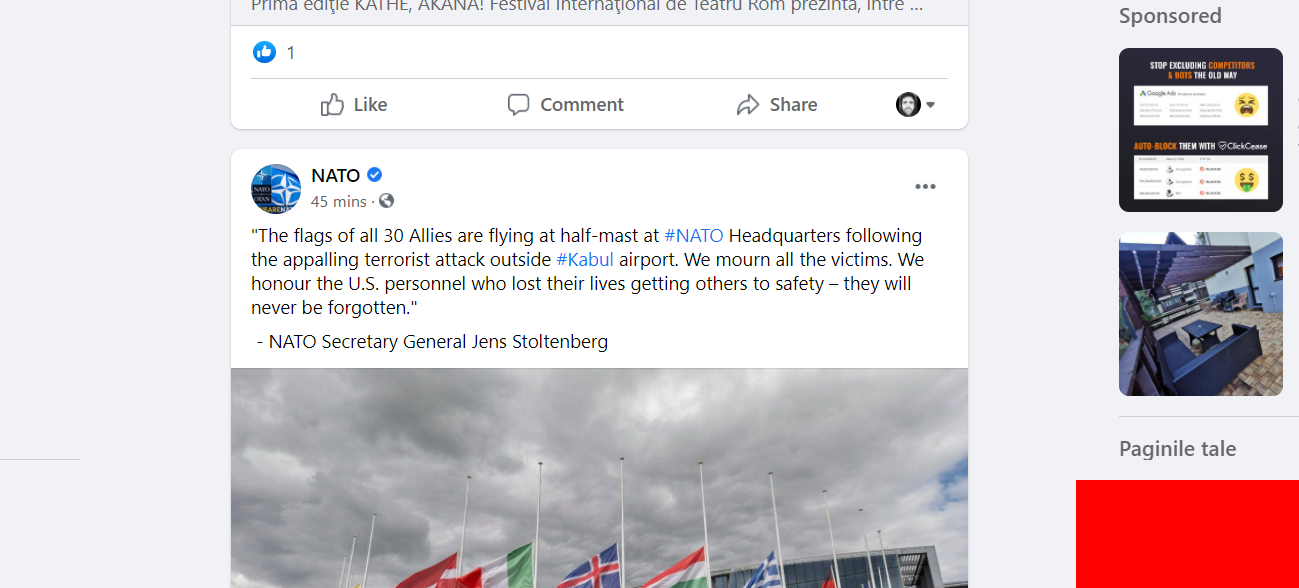1299x588 pixels.
Task: Click the Paginile tale heading
Action: click(x=1178, y=449)
